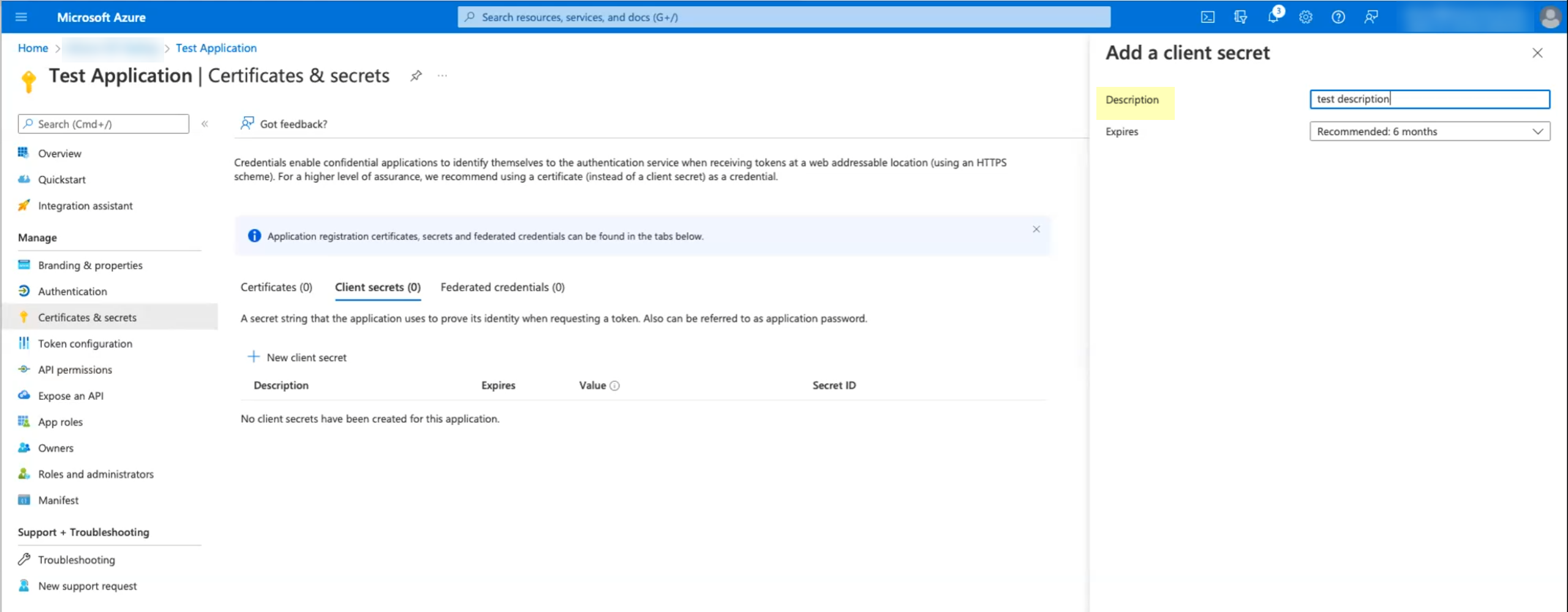This screenshot has height=612, width=1568.
Task: Open the portal settings gear
Action: (1306, 17)
